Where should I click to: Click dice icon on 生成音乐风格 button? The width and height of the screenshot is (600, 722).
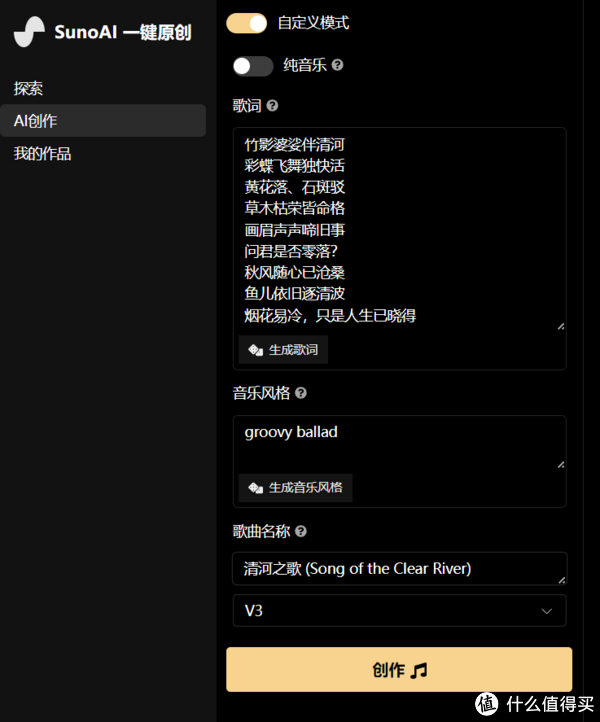255,487
